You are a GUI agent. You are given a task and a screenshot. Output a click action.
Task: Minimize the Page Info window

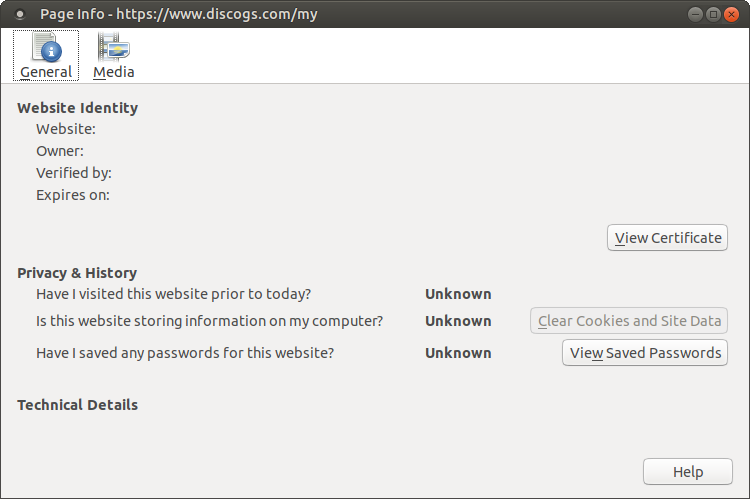point(695,14)
